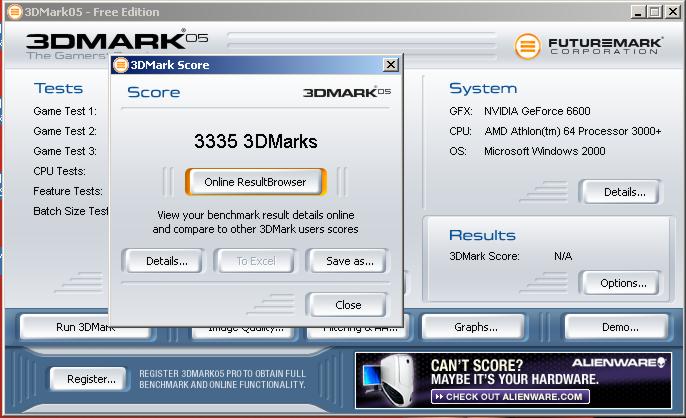686x418 pixels.
Task: Click the Results section heading
Action: click(x=482, y=235)
